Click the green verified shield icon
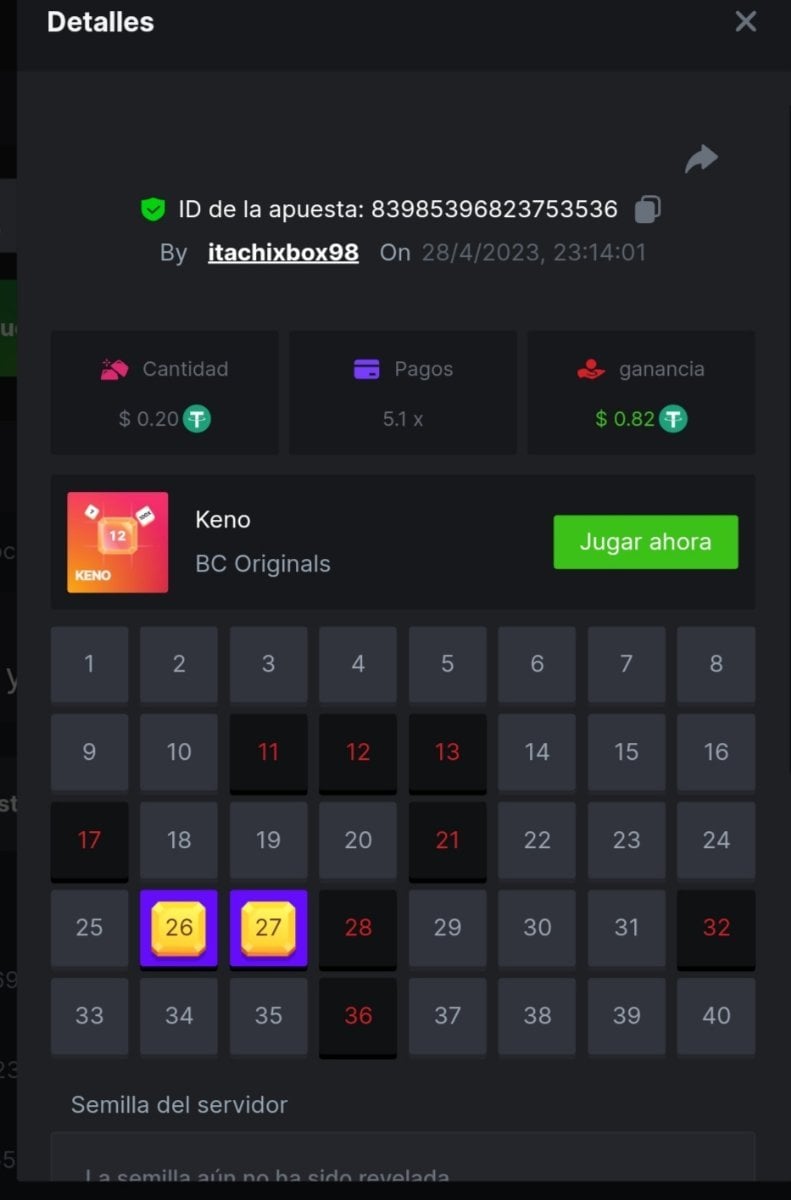 click(152, 209)
